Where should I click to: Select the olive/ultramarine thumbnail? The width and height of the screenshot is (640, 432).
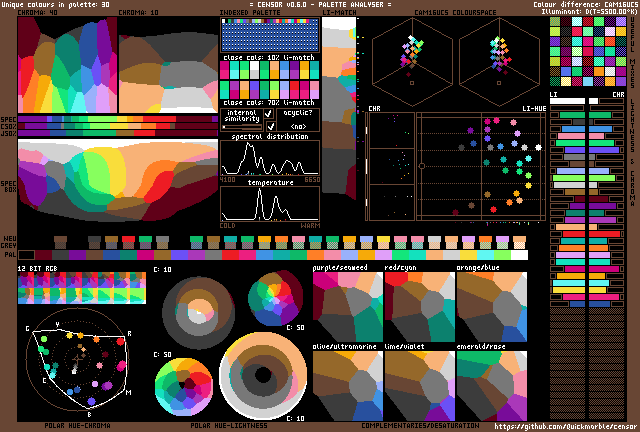click(347, 385)
